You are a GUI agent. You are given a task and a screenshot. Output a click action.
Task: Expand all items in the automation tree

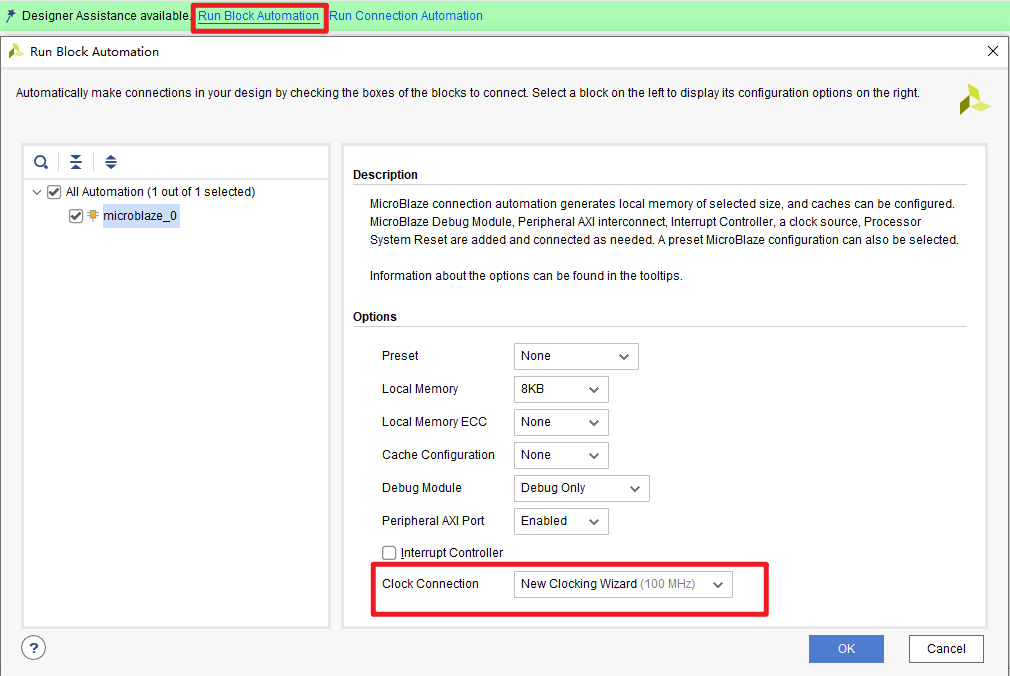click(111, 162)
